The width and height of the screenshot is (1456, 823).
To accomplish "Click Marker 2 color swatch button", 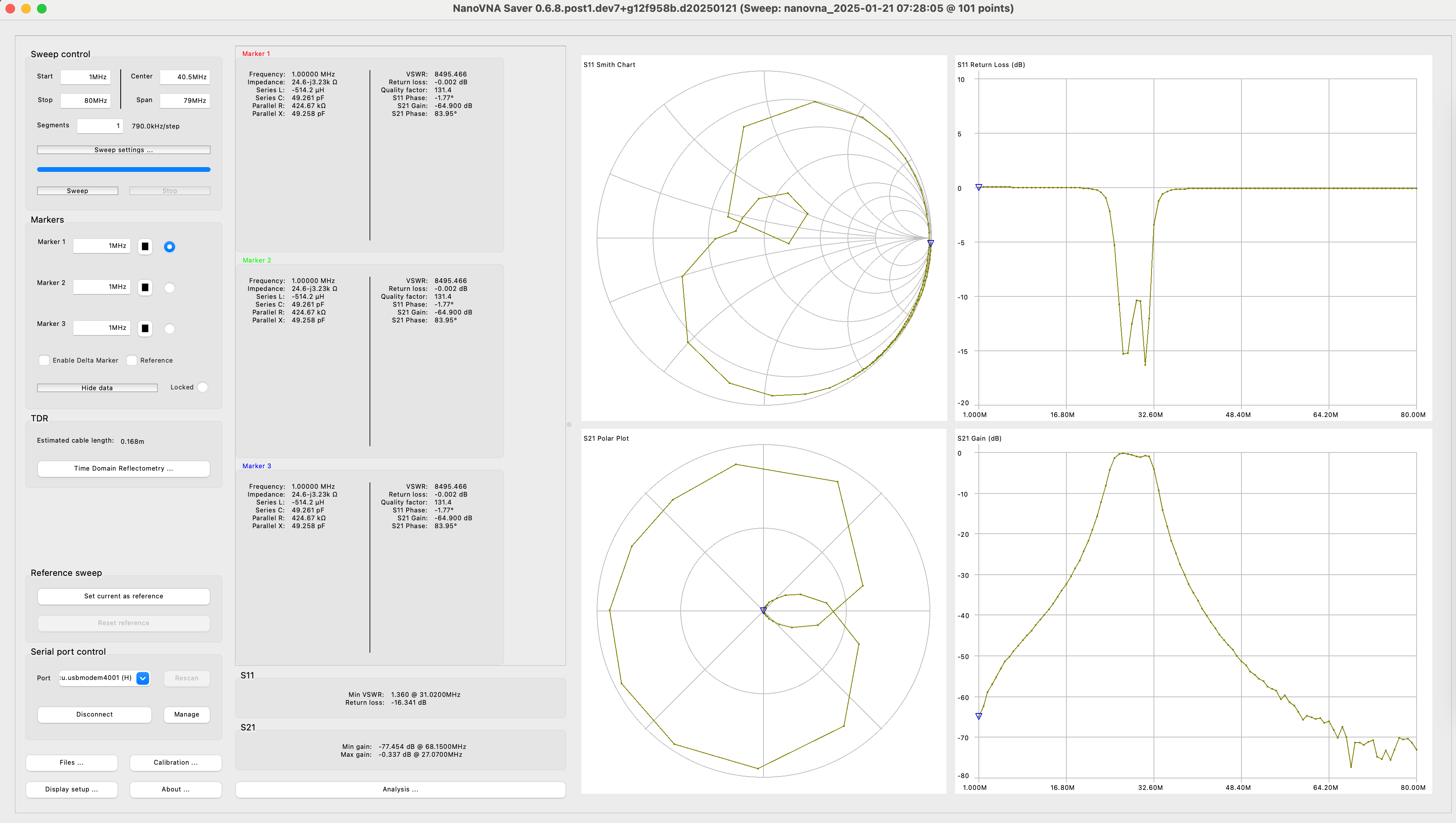I will (145, 288).
